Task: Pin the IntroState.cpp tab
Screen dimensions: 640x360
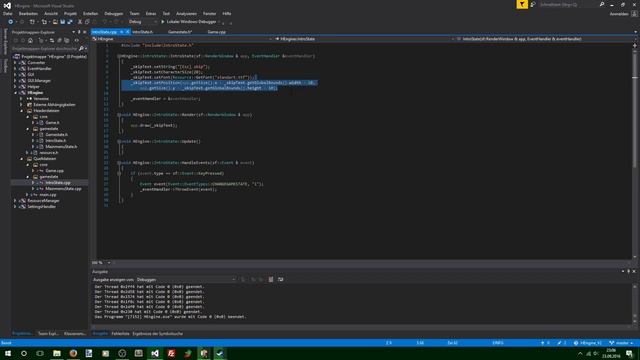Action: point(122,32)
